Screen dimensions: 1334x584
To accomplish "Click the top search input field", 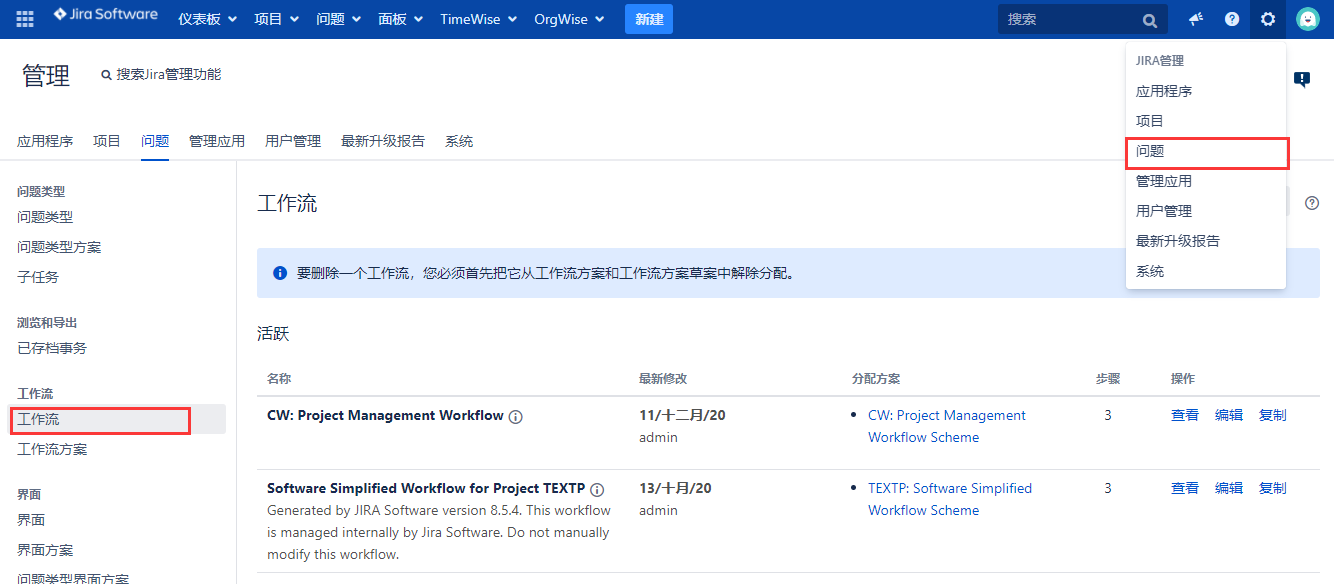I will tap(1070, 19).
